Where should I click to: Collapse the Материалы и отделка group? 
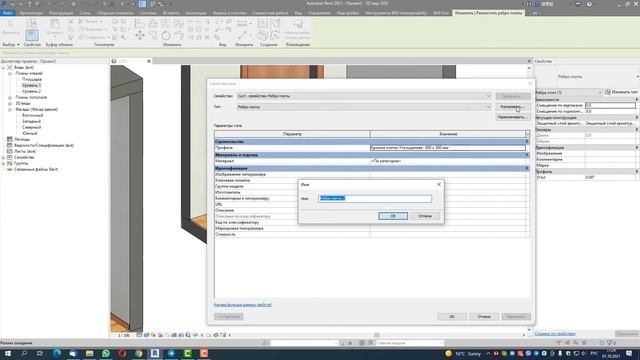527,155
